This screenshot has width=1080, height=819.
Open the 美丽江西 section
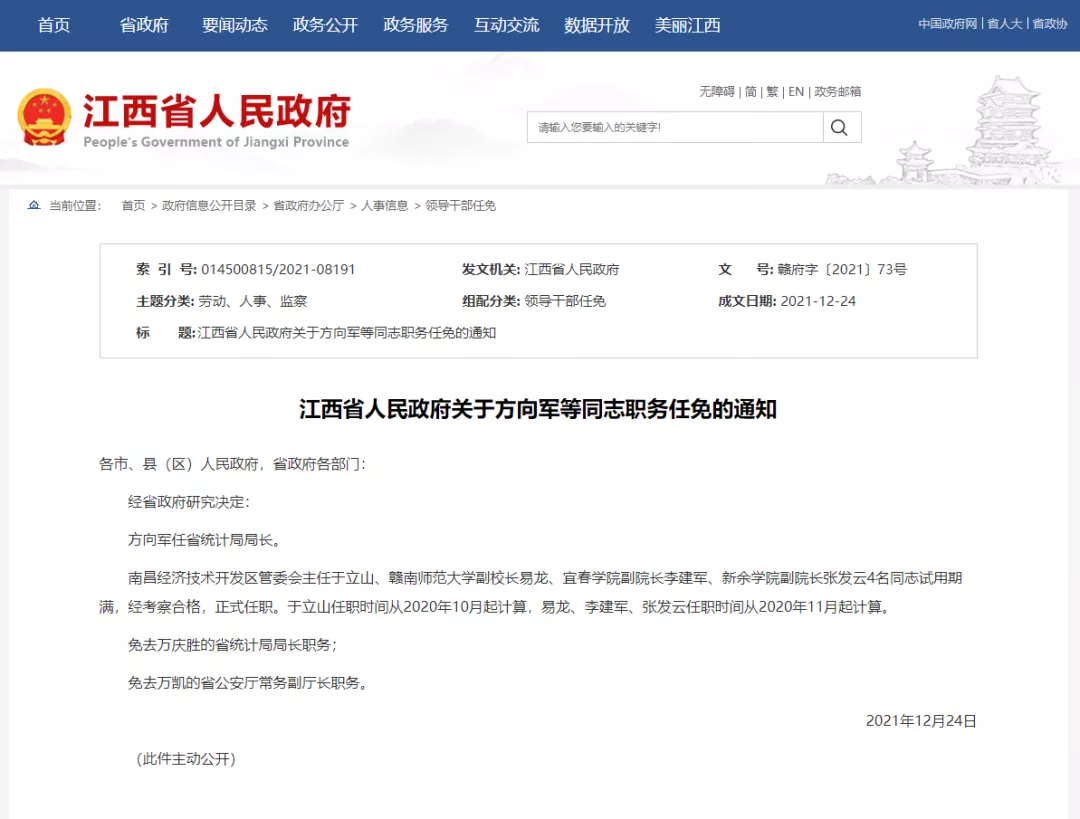[687, 26]
